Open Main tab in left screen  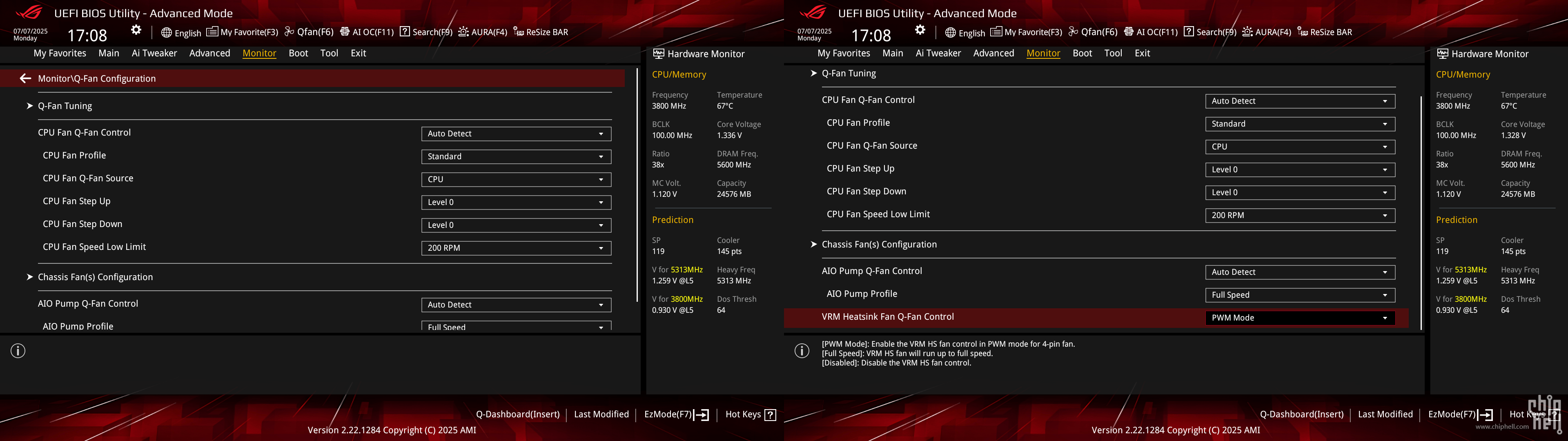click(x=109, y=53)
